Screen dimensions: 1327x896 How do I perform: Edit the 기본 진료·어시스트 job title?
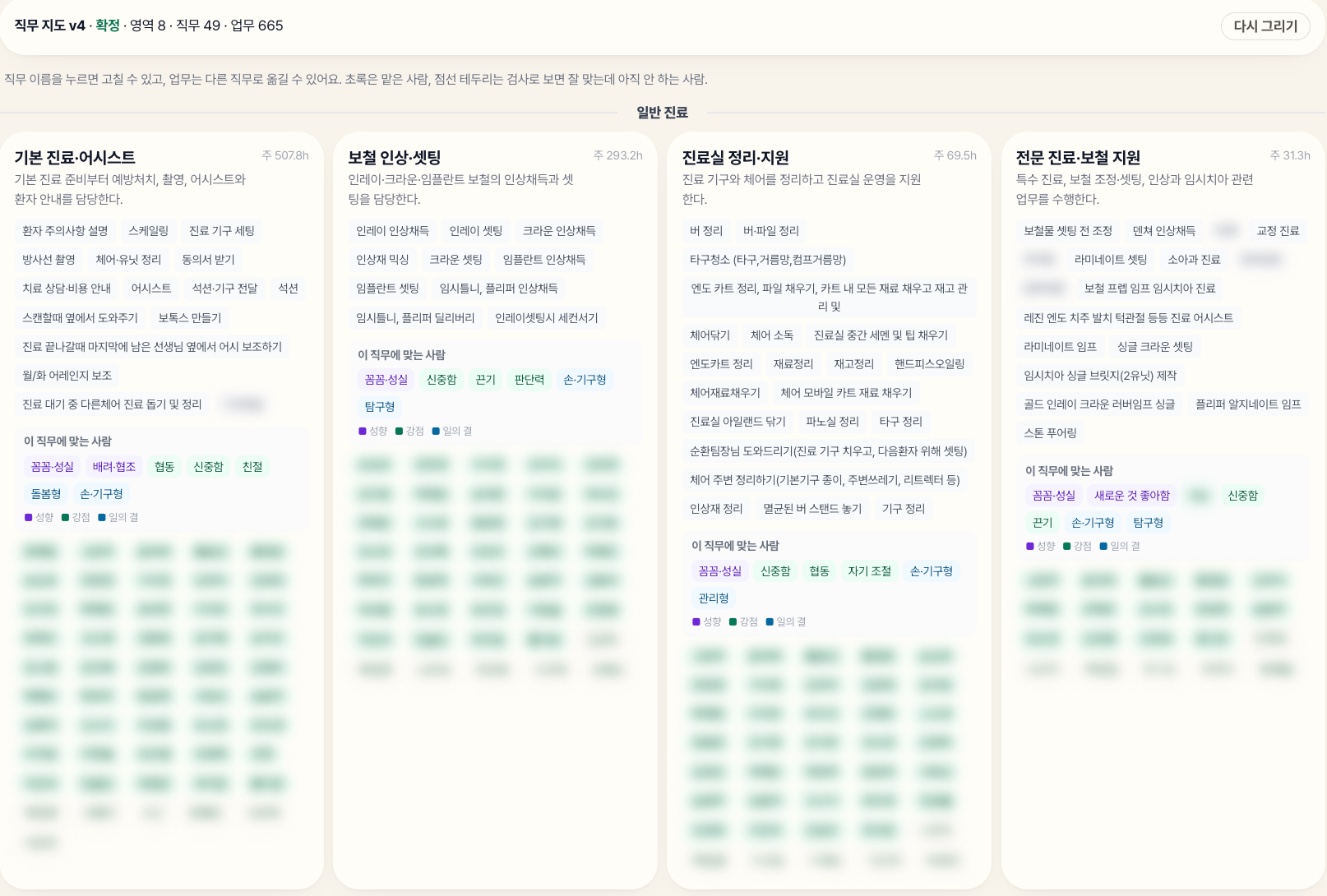coord(75,157)
